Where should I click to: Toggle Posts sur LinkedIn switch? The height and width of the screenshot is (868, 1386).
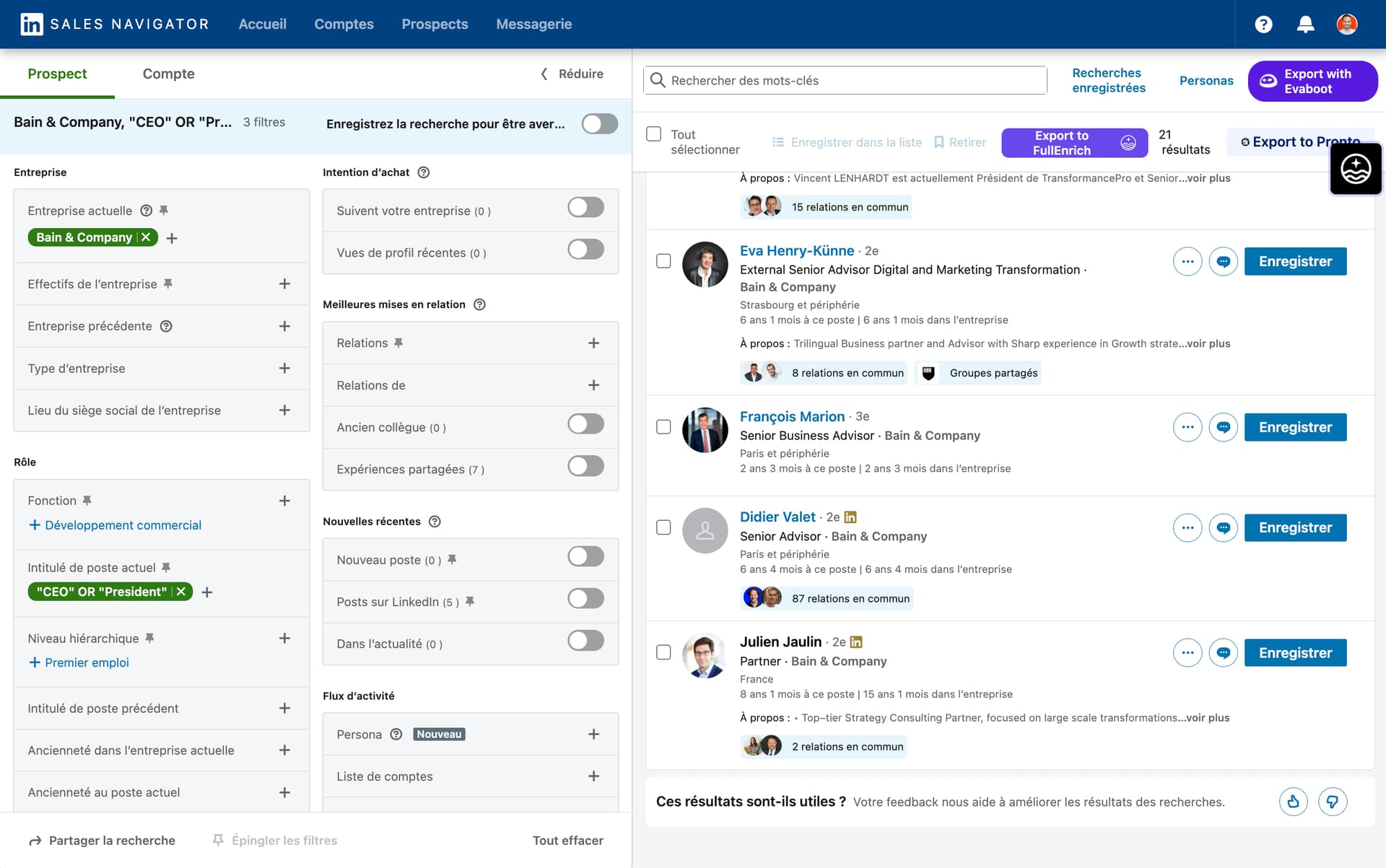click(585, 599)
